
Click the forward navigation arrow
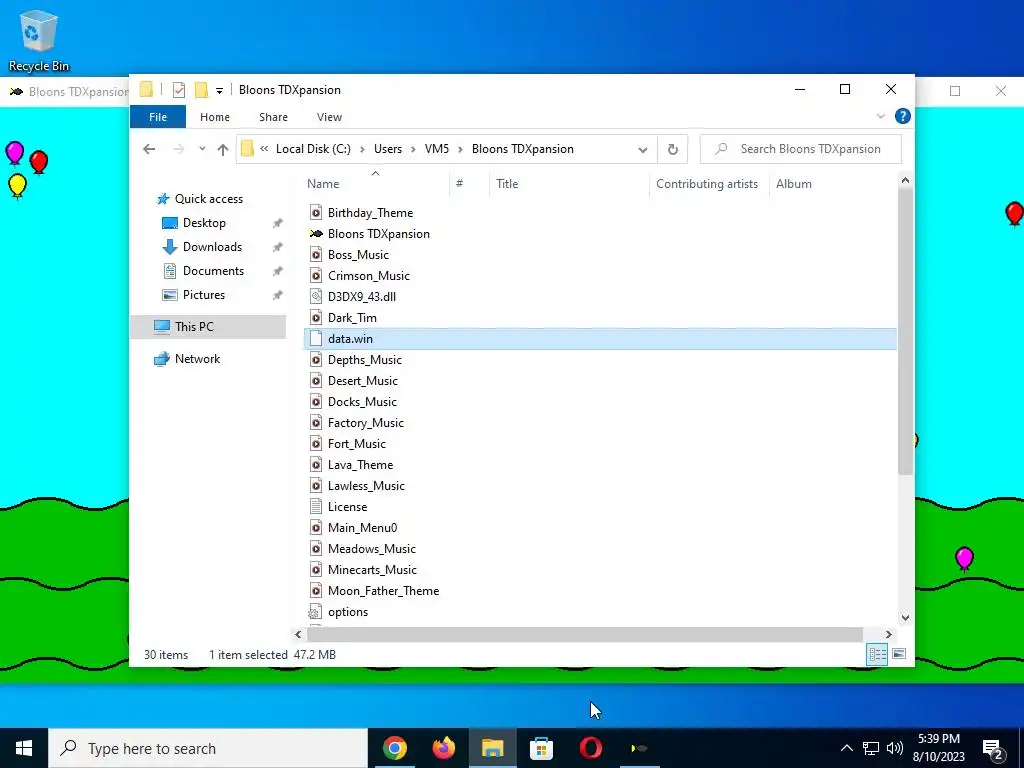click(x=178, y=149)
